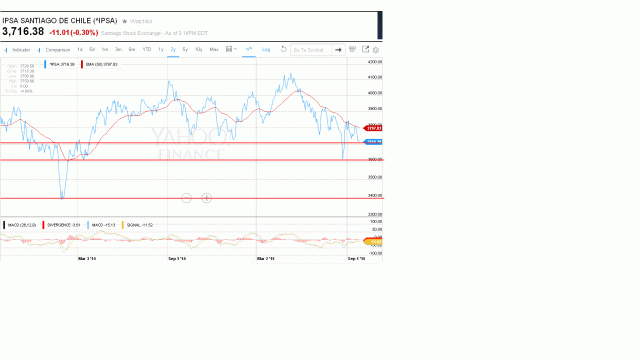Click the blue current price tag on axis

[x=373, y=142]
